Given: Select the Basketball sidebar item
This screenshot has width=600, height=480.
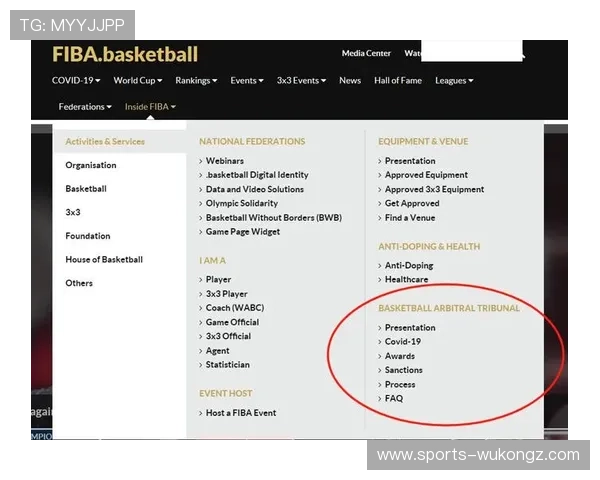Looking at the screenshot, I should tap(86, 189).
